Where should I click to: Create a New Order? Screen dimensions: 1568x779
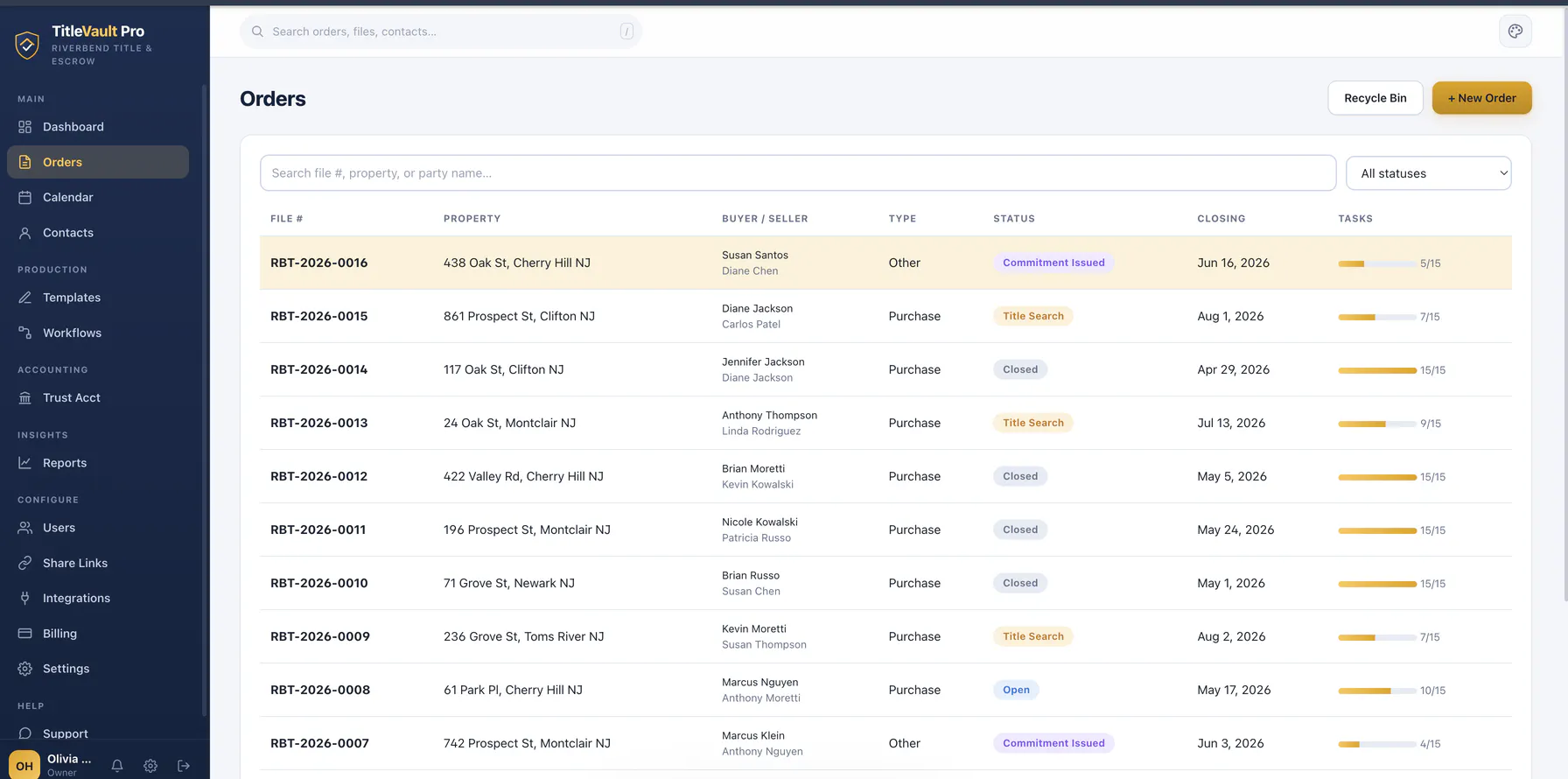[1481, 98]
